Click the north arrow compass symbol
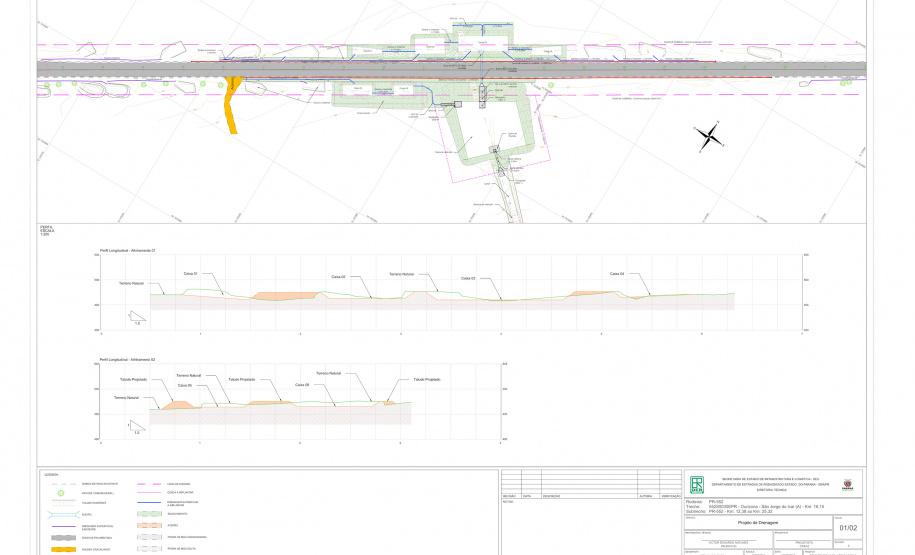Viewport: 915px width, 555px height. coord(708,136)
